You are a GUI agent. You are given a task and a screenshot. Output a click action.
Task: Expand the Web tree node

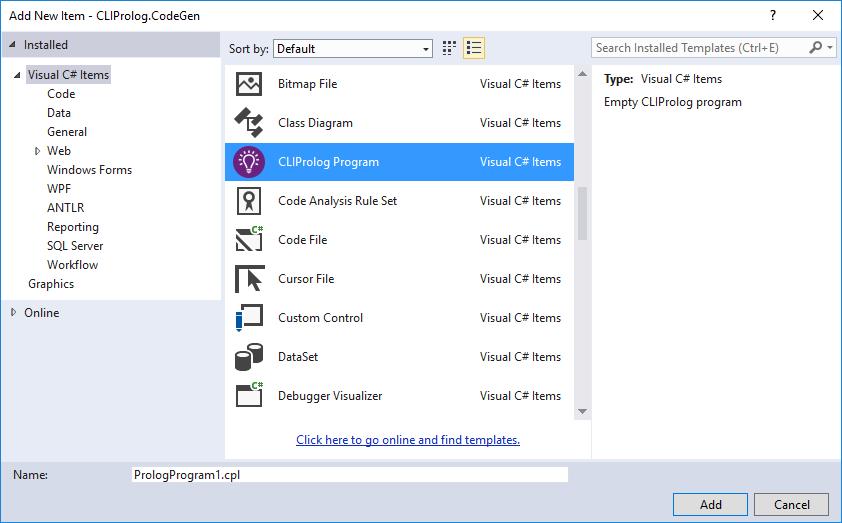pyautogui.click(x=37, y=151)
